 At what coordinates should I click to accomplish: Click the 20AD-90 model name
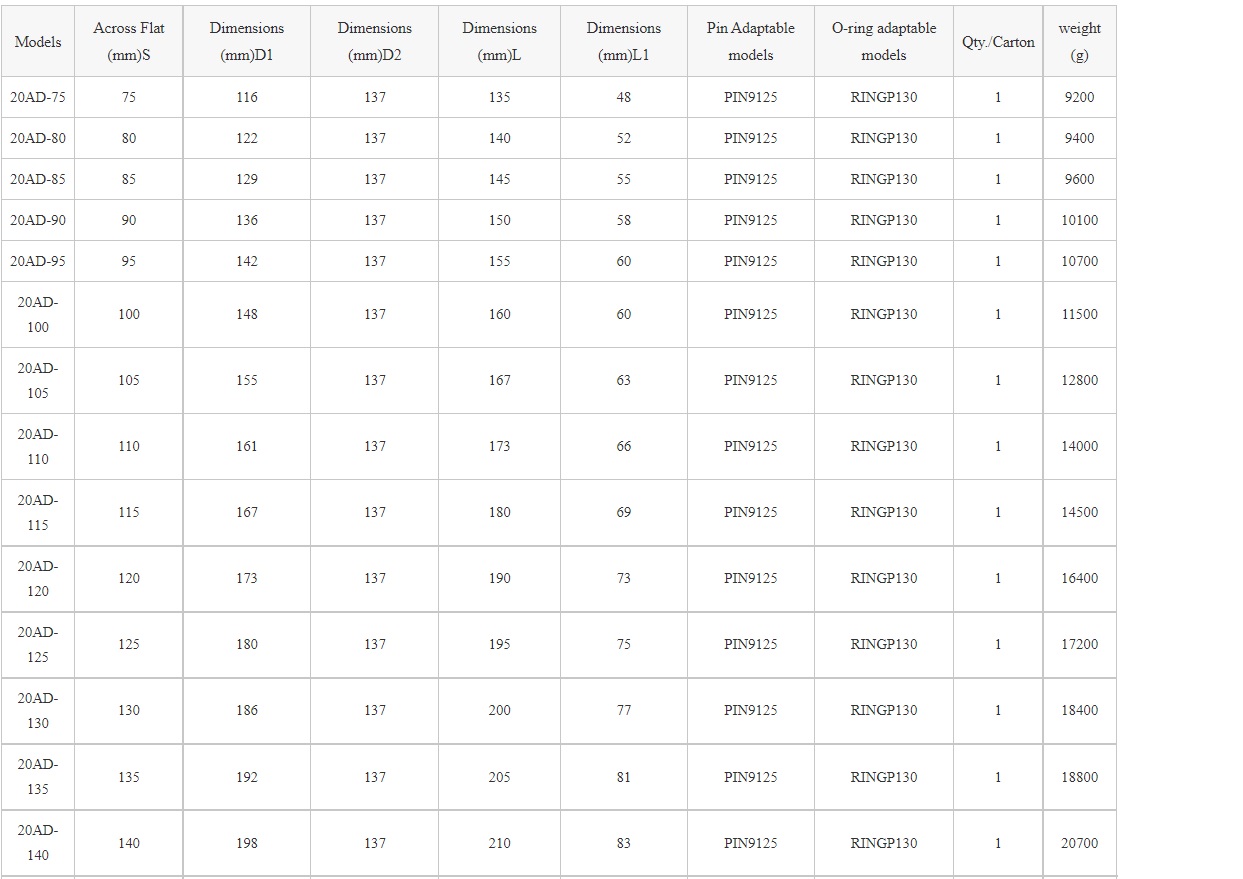click(38, 220)
